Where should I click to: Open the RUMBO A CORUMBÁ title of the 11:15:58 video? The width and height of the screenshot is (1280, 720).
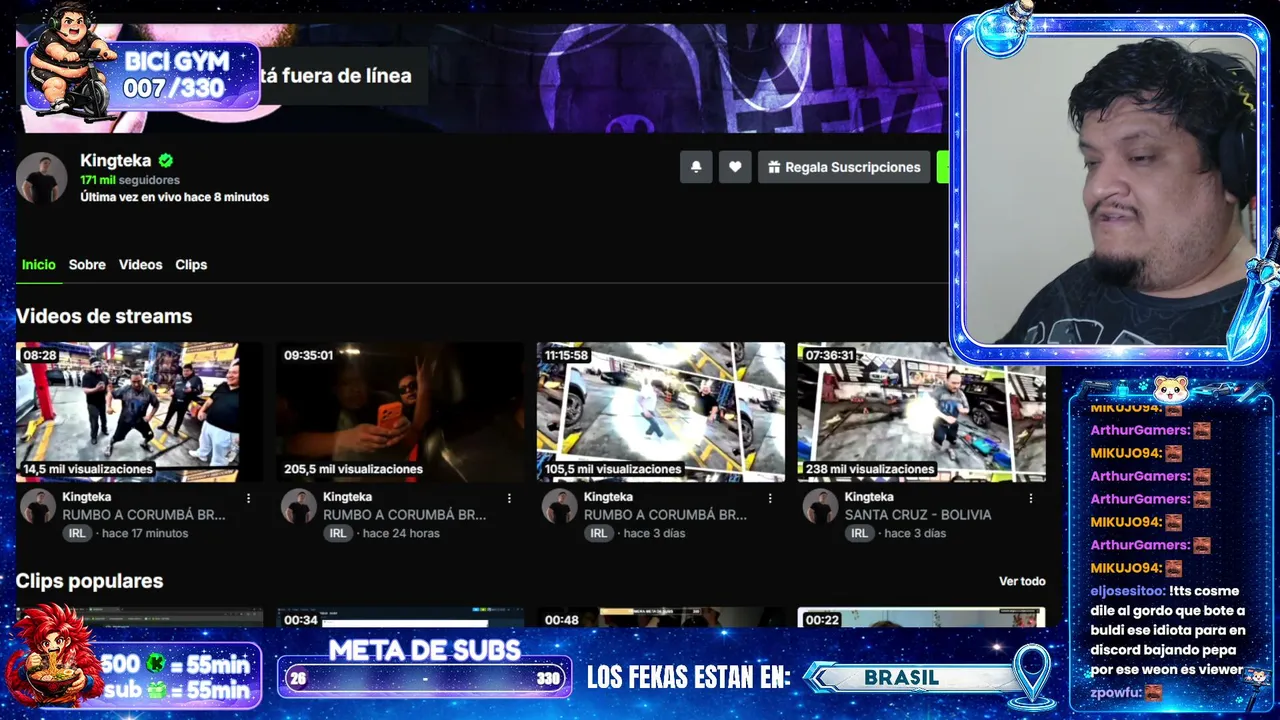[665, 515]
